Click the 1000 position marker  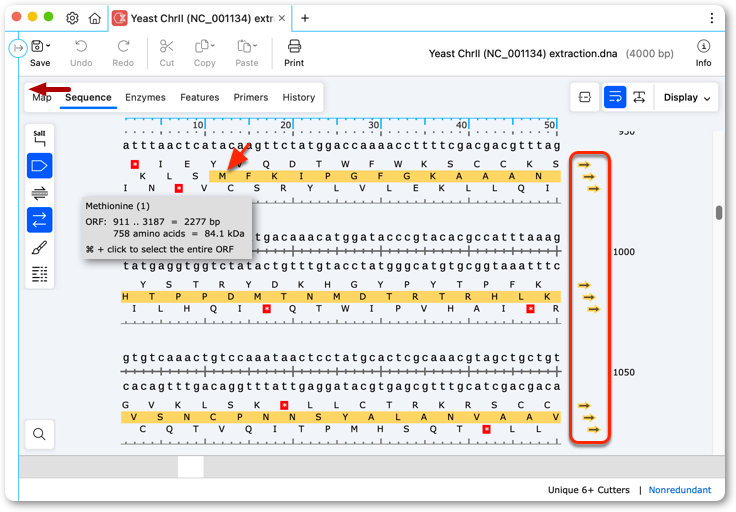point(624,252)
